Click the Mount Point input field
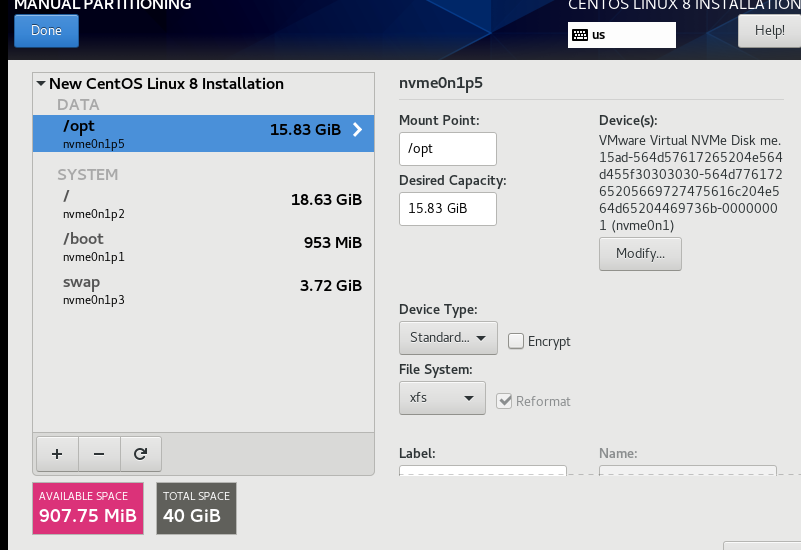The height and width of the screenshot is (550, 801). (x=447, y=149)
